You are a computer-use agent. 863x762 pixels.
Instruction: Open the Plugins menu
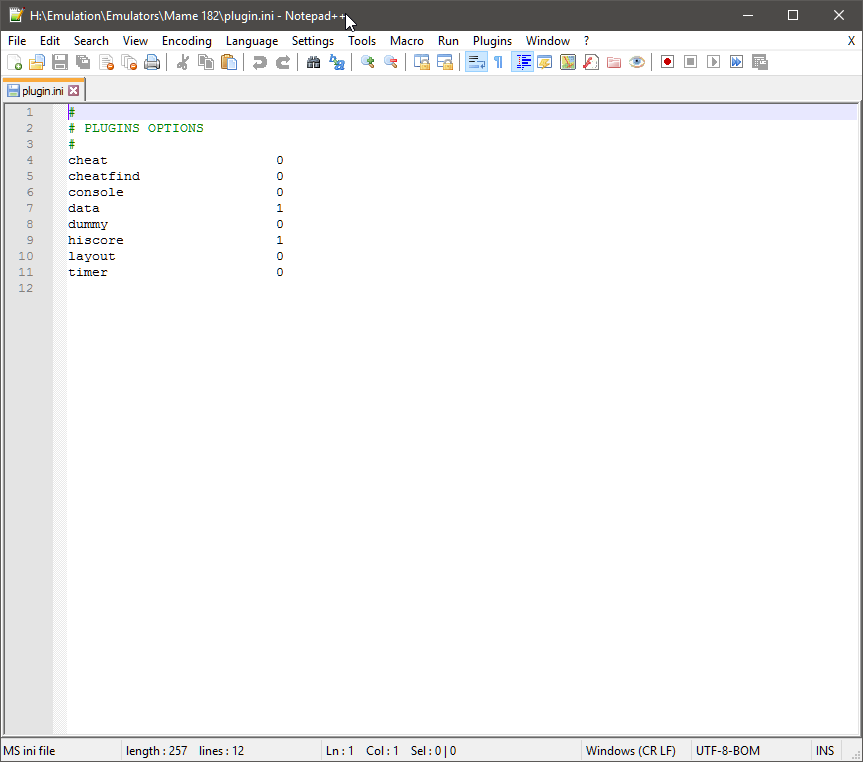(492, 41)
